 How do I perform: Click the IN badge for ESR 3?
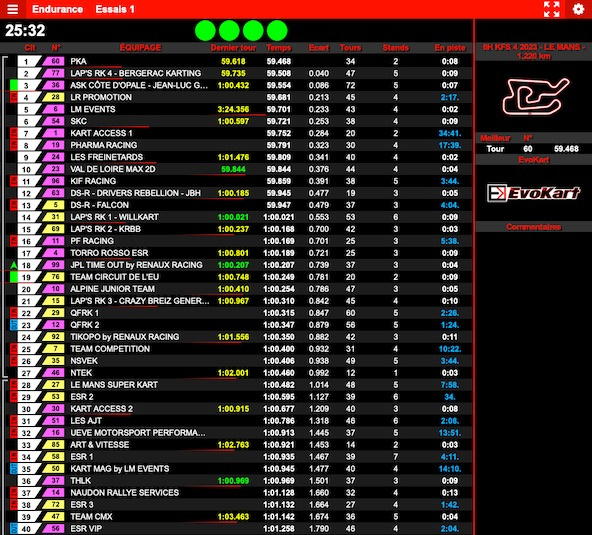(14, 505)
